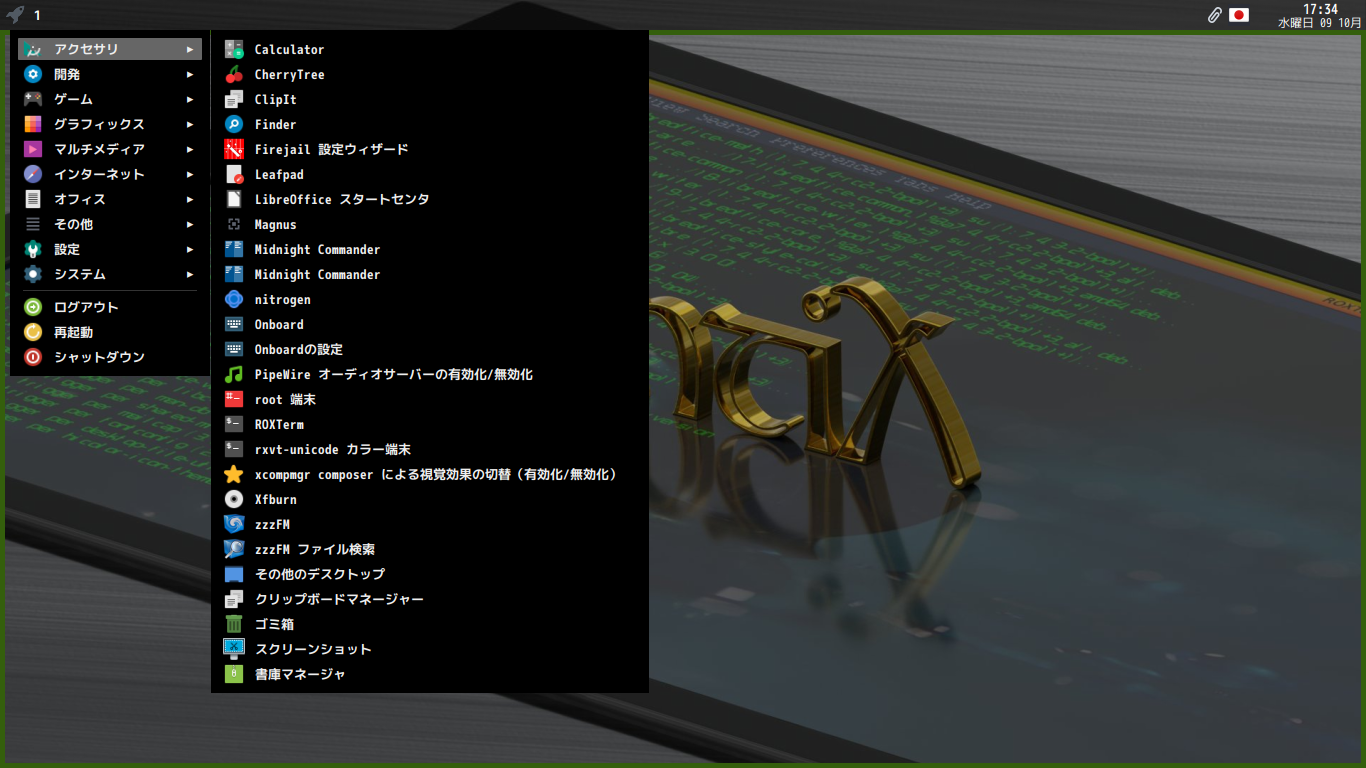Click the star icon for xcompmgr composer
Viewport: 1366px width, 768px height.
click(234, 474)
